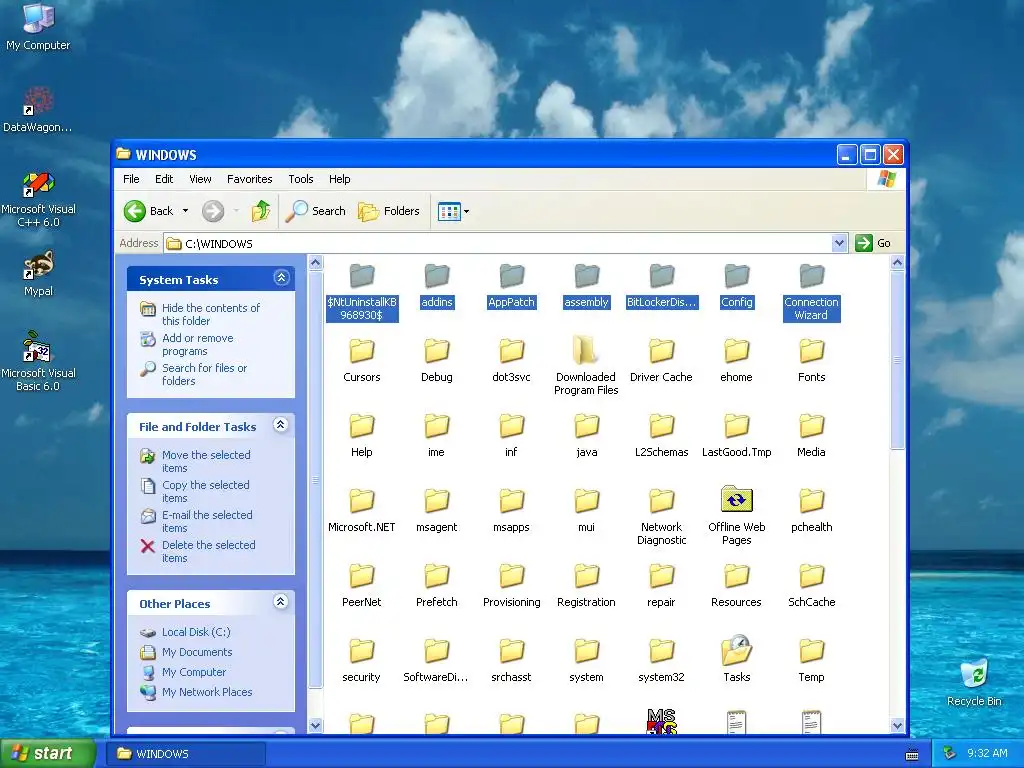
Task: Open the View menu
Action: pos(200,179)
